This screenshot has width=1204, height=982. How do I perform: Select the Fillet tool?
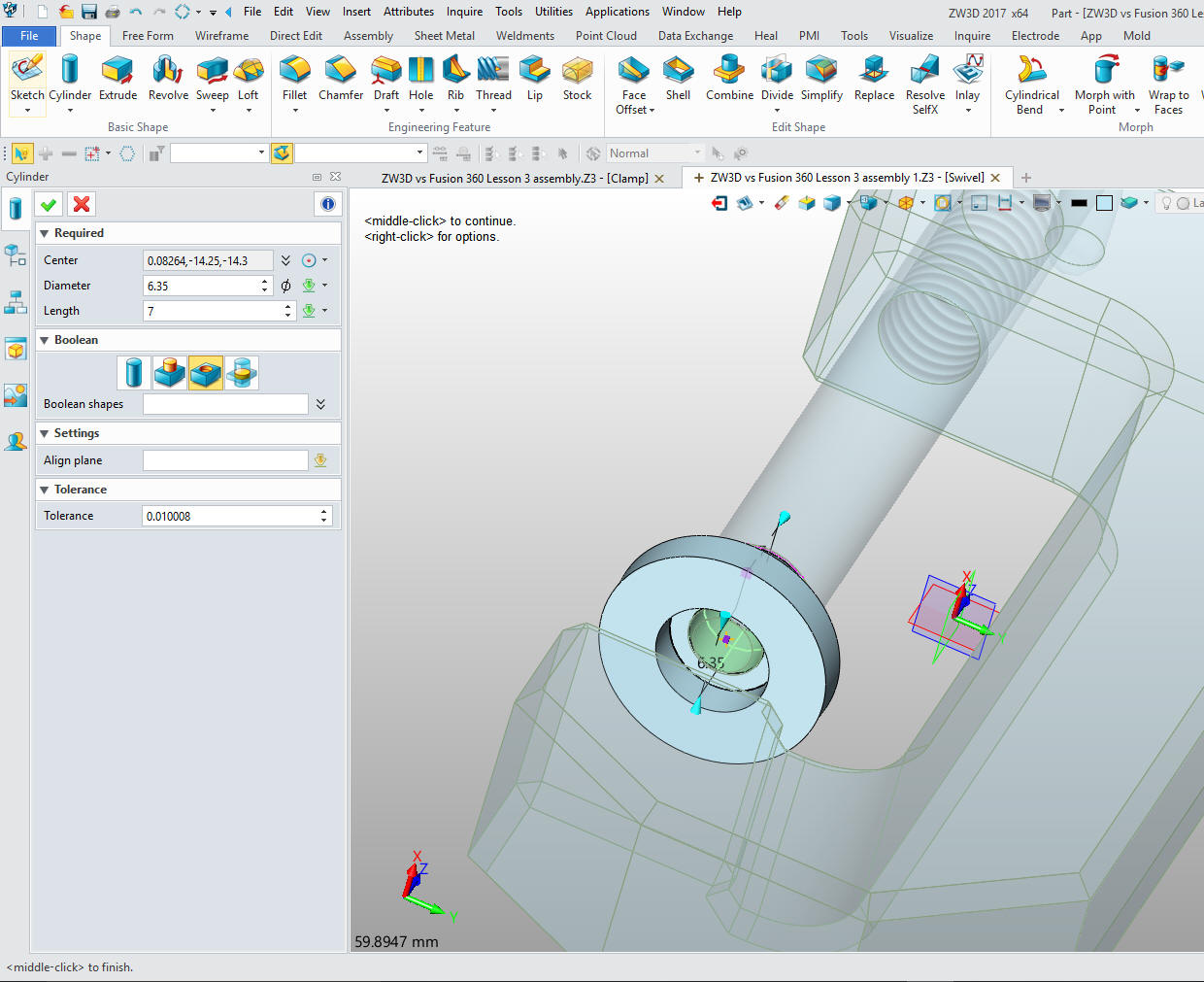point(294,78)
